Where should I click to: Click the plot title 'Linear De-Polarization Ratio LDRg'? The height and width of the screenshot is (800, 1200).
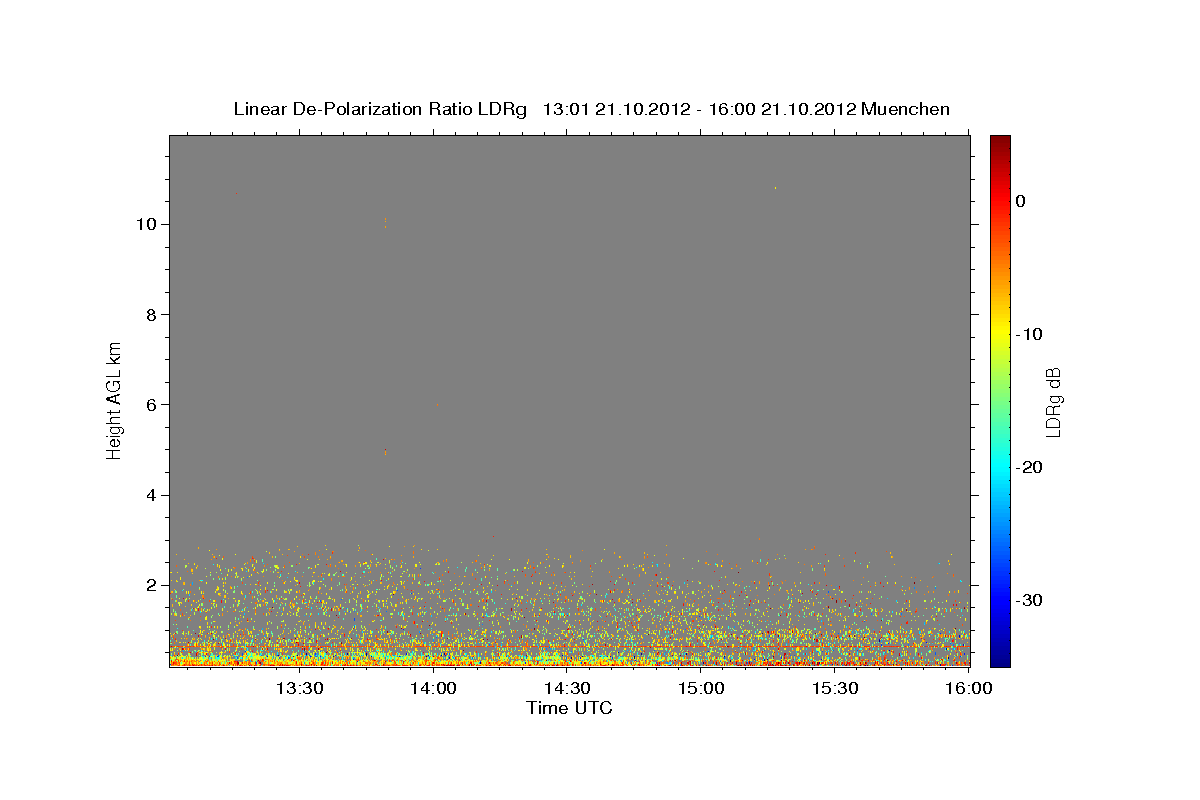coord(379,109)
